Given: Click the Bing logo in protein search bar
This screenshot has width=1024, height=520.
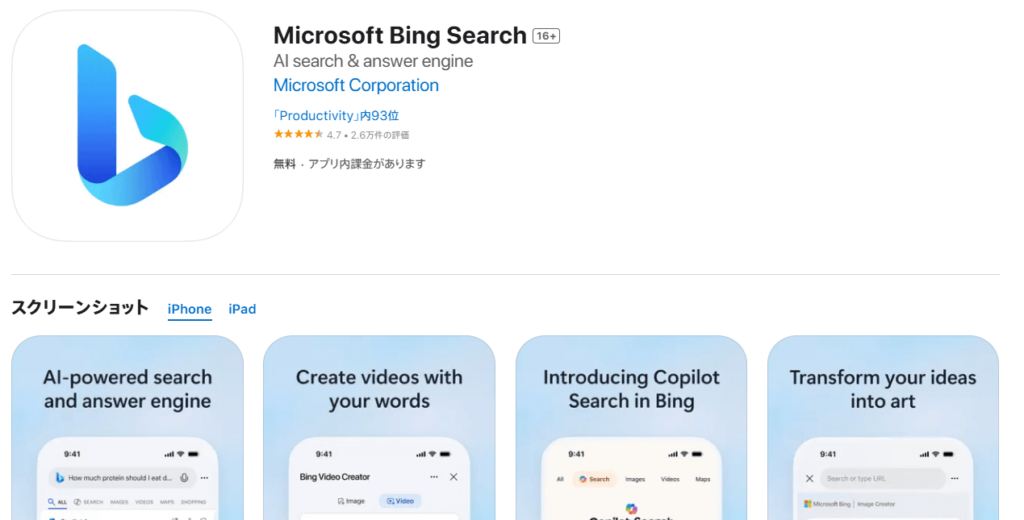Looking at the screenshot, I should coord(60,478).
